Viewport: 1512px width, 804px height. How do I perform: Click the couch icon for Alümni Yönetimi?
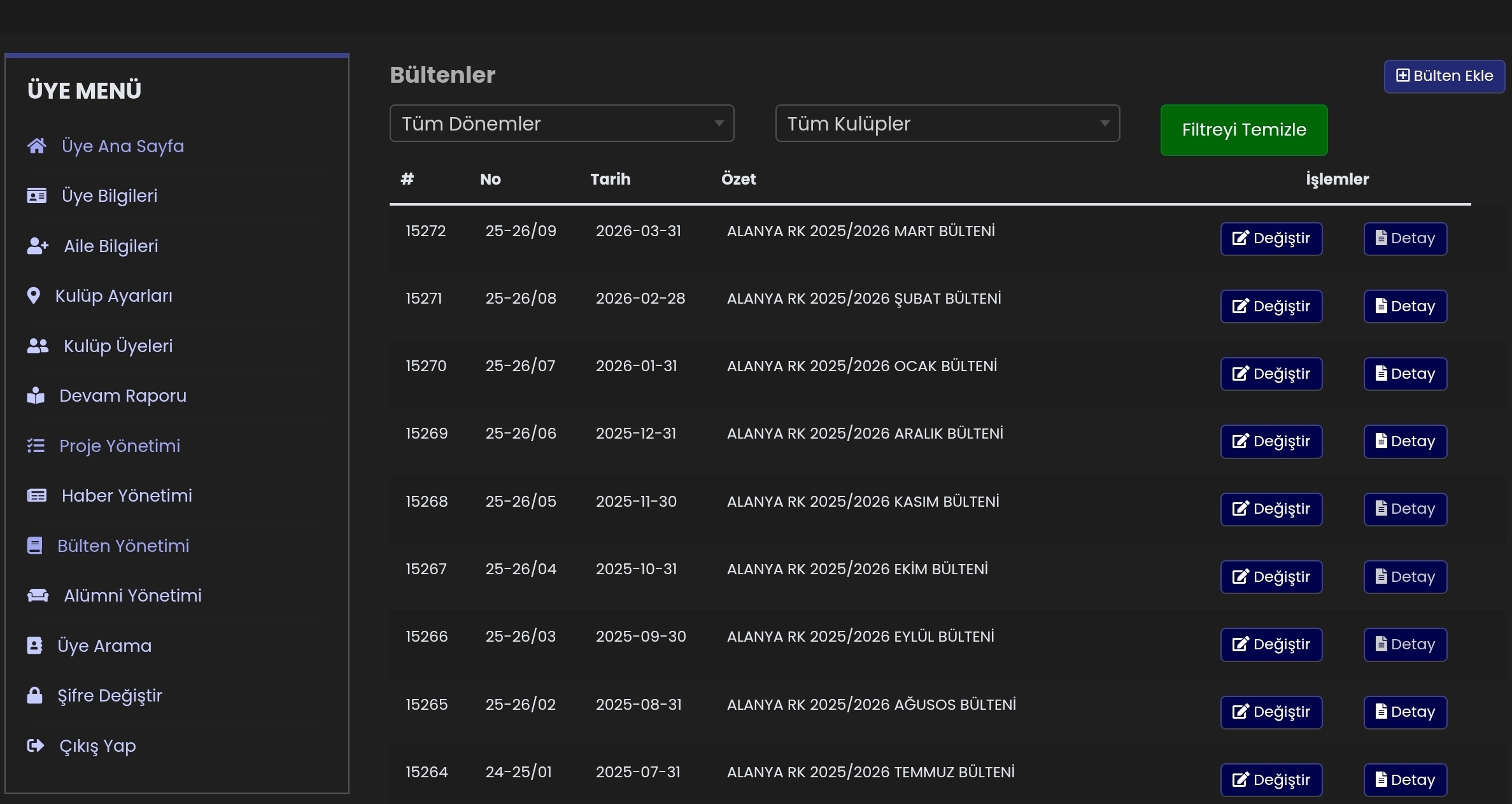[38, 595]
